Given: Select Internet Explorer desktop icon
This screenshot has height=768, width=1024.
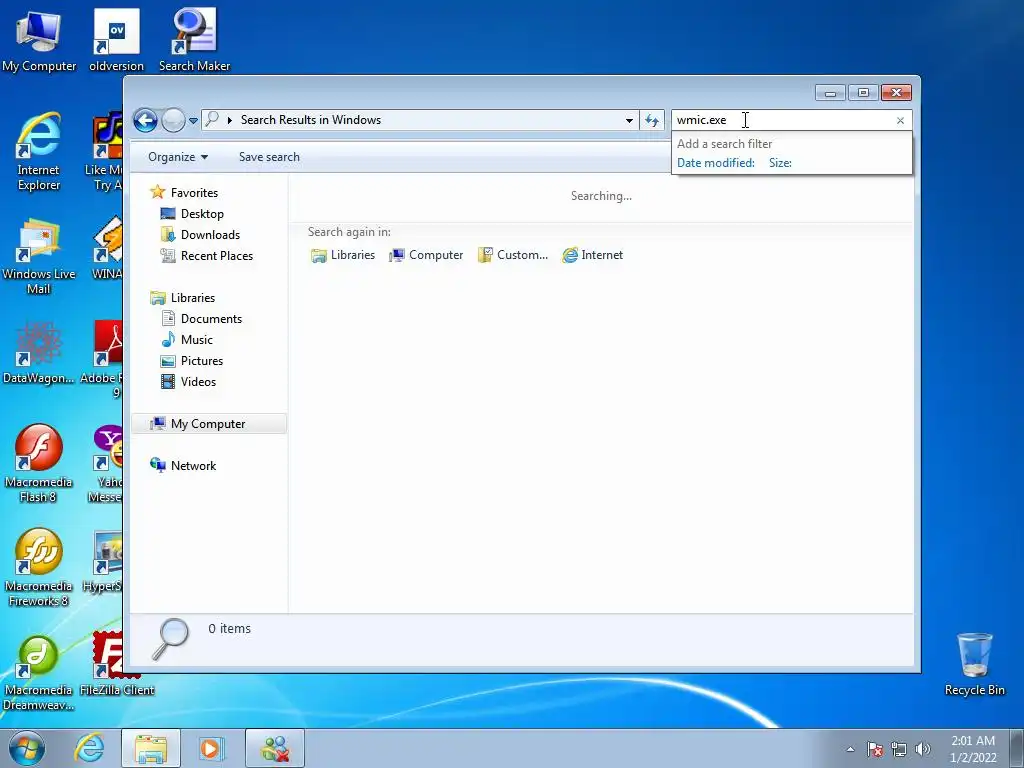Looking at the screenshot, I should [x=39, y=152].
